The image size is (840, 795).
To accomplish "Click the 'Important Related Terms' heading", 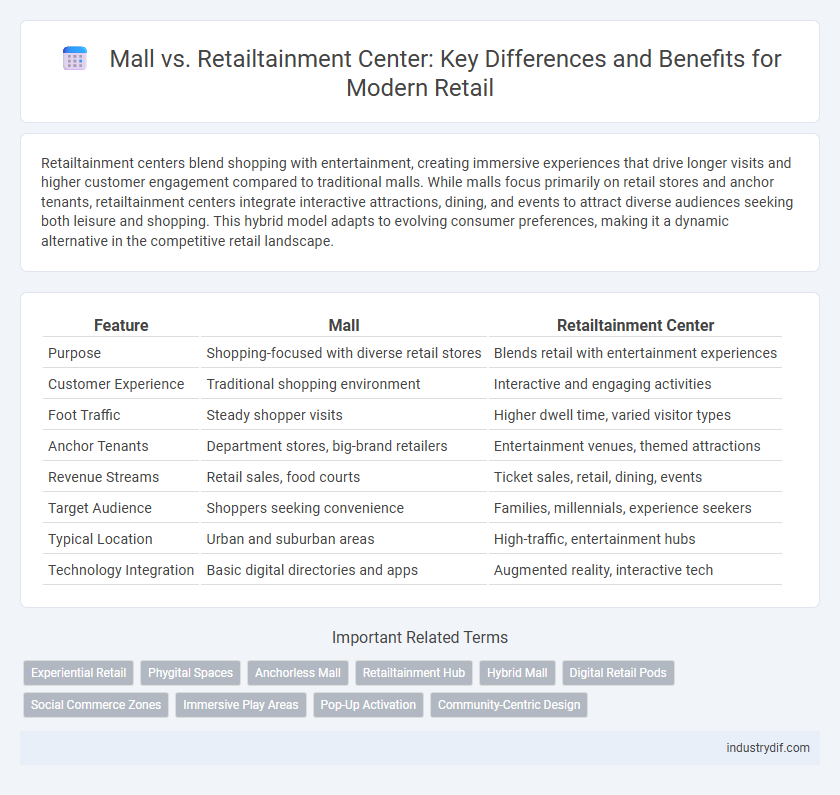I will click(x=420, y=638).
